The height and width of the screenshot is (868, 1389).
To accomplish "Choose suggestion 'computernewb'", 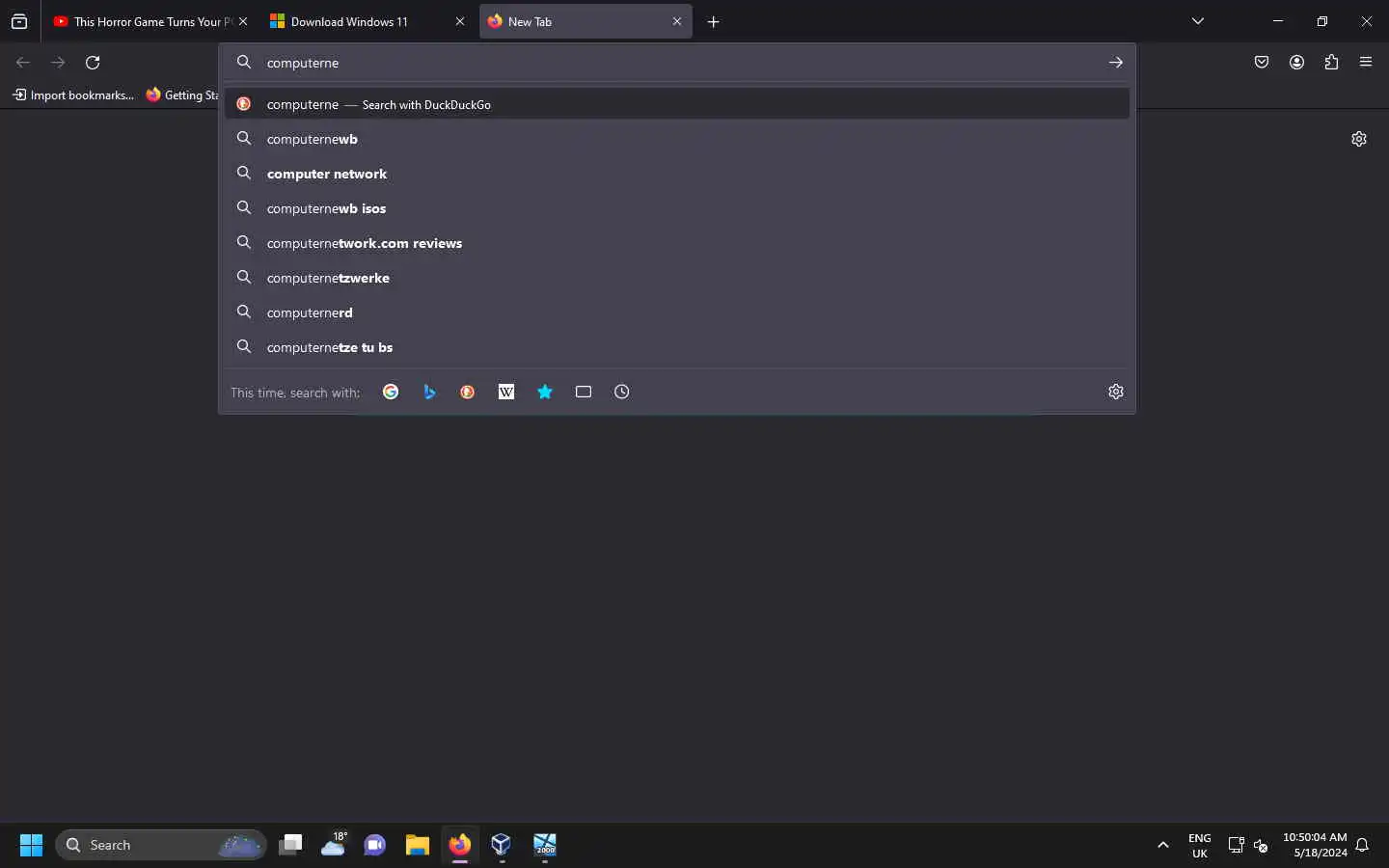I will point(677,139).
